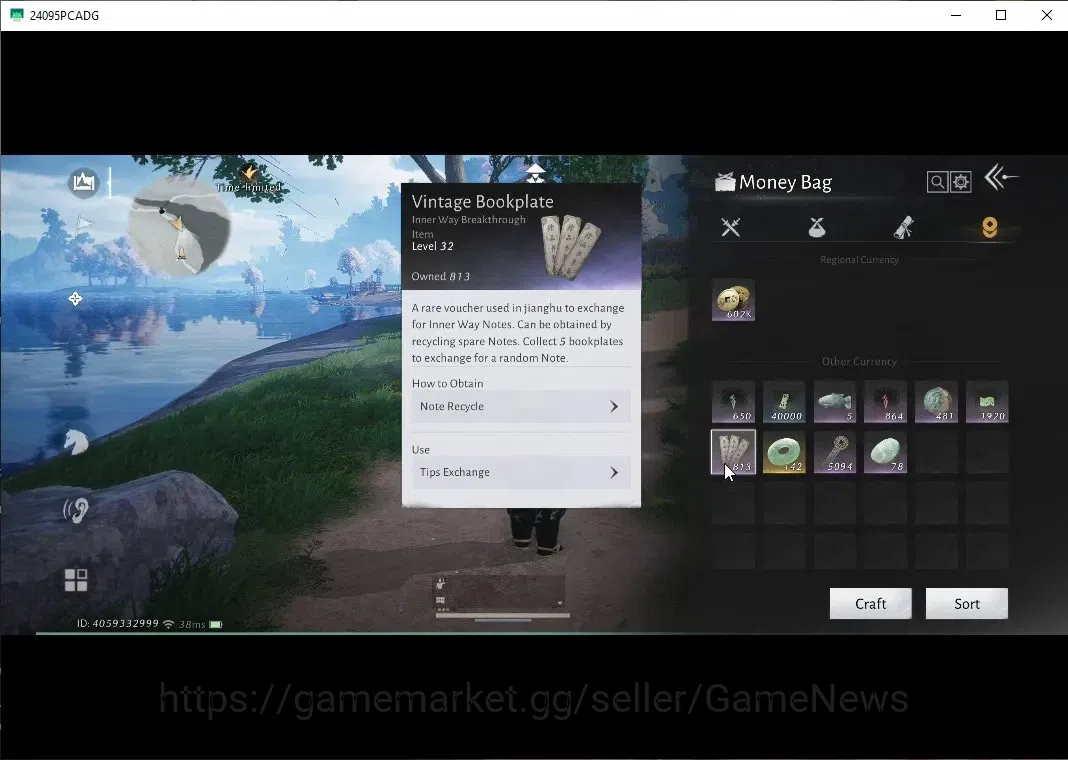Click the Vintage Bookplate item image
Viewport: 1068px width, 760px height.
point(571,246)
